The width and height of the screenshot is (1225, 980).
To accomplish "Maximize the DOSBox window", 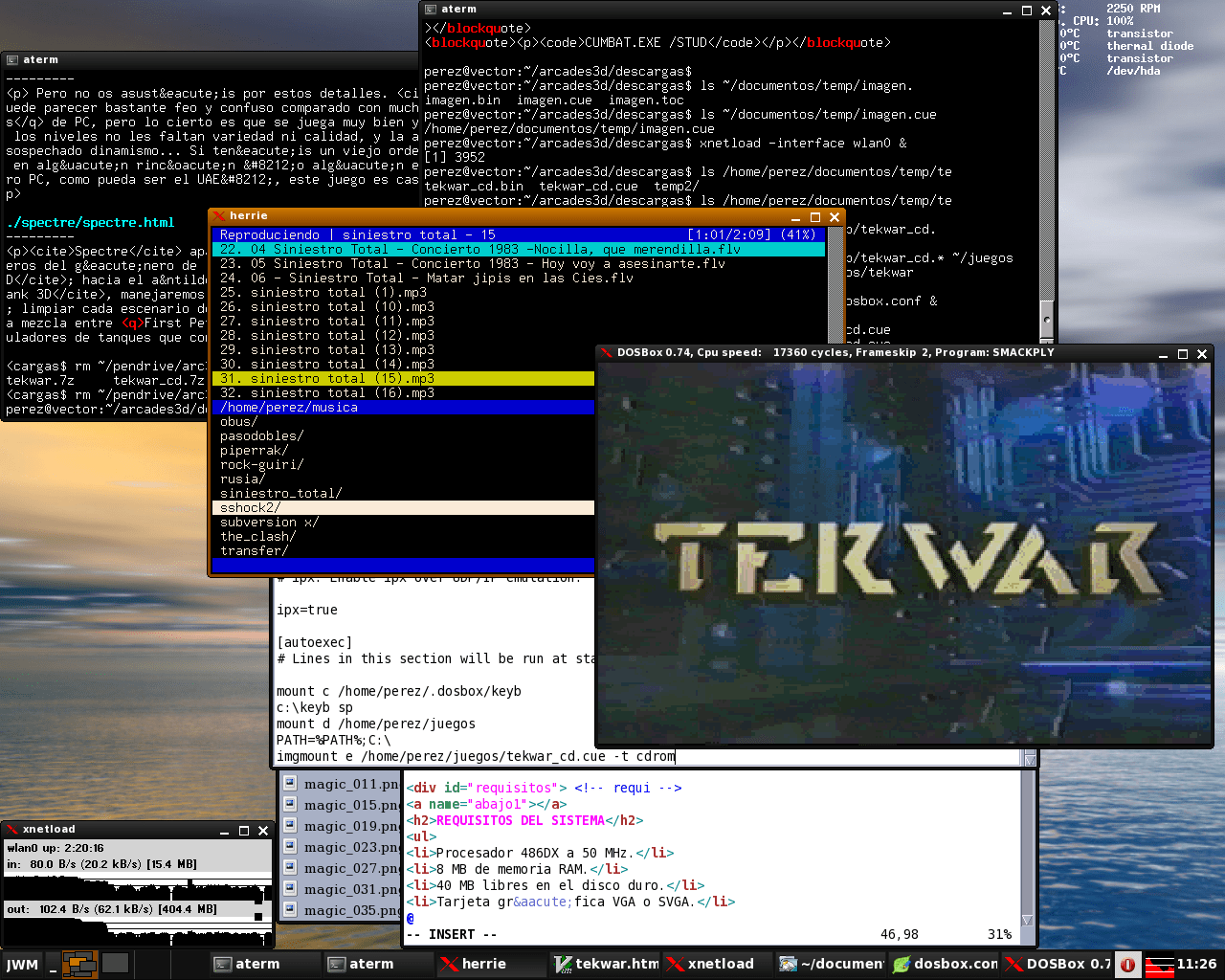I will [x=1183, y=354].
